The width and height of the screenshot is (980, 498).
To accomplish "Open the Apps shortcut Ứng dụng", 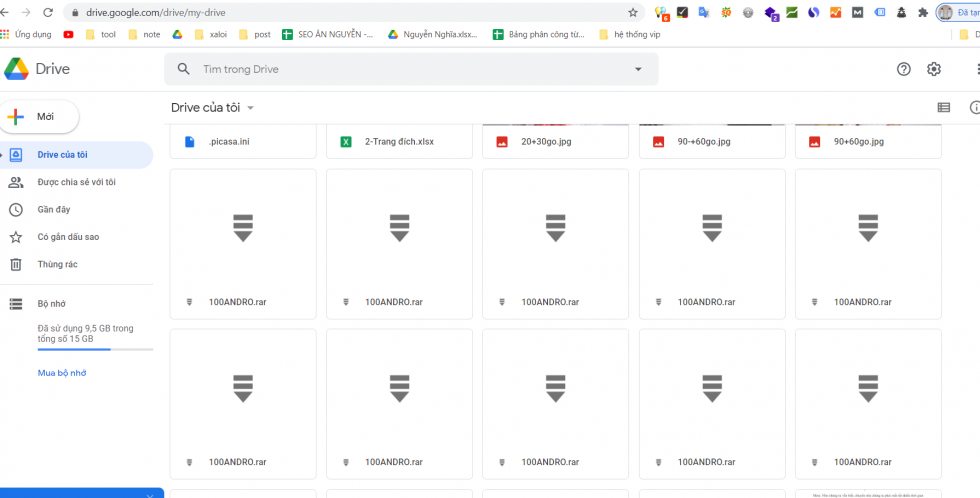I will click(26, 35).
